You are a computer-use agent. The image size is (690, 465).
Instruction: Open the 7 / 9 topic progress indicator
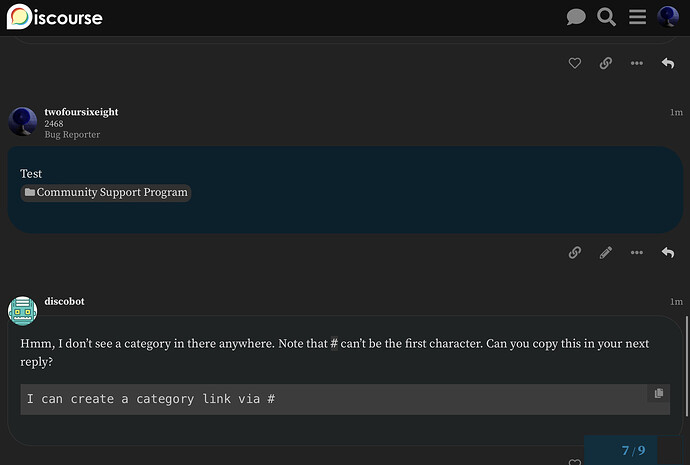[x=633, y=450]
